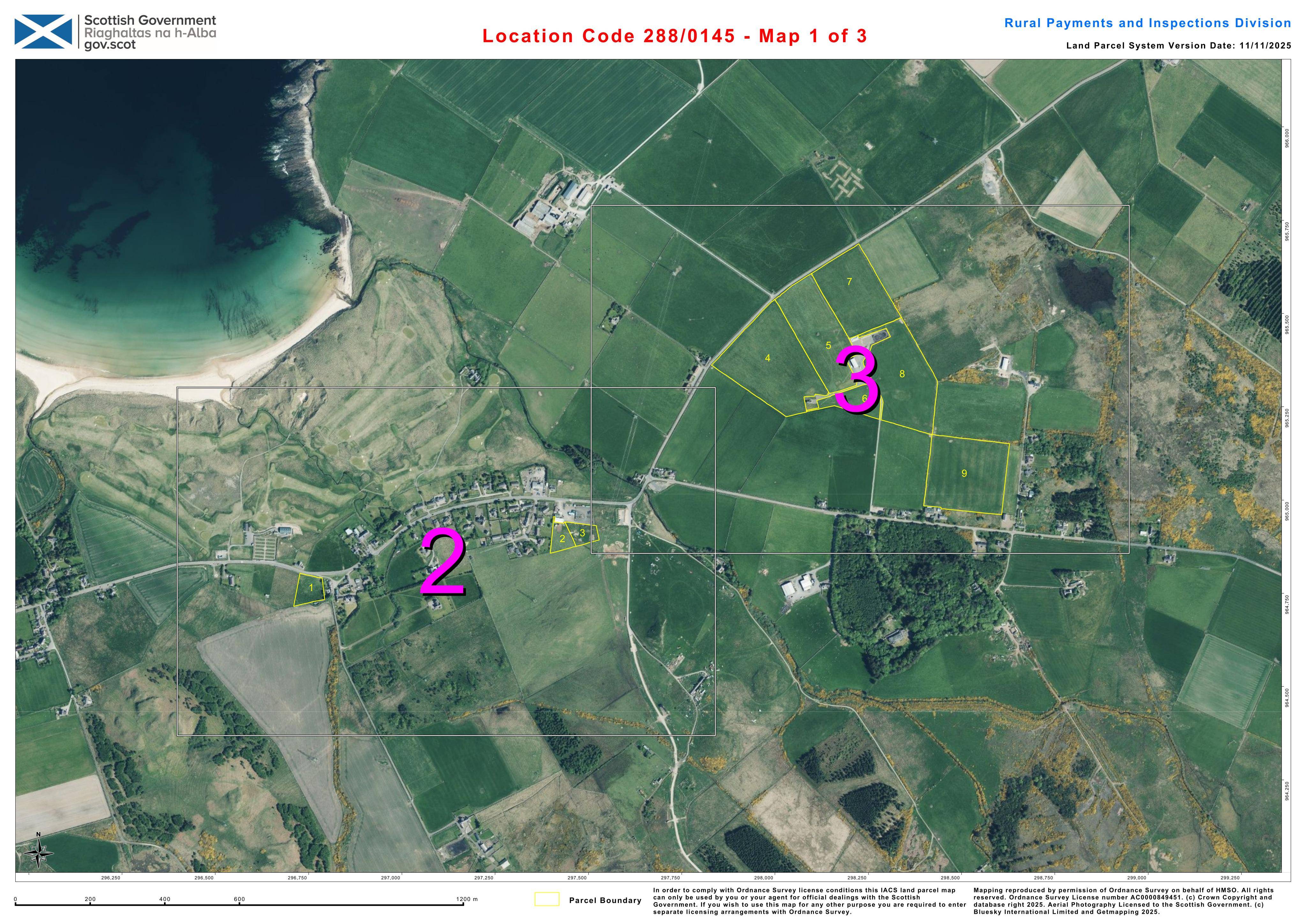
Task: Select parcel label 9 on the map
Action: coord(964,473)
